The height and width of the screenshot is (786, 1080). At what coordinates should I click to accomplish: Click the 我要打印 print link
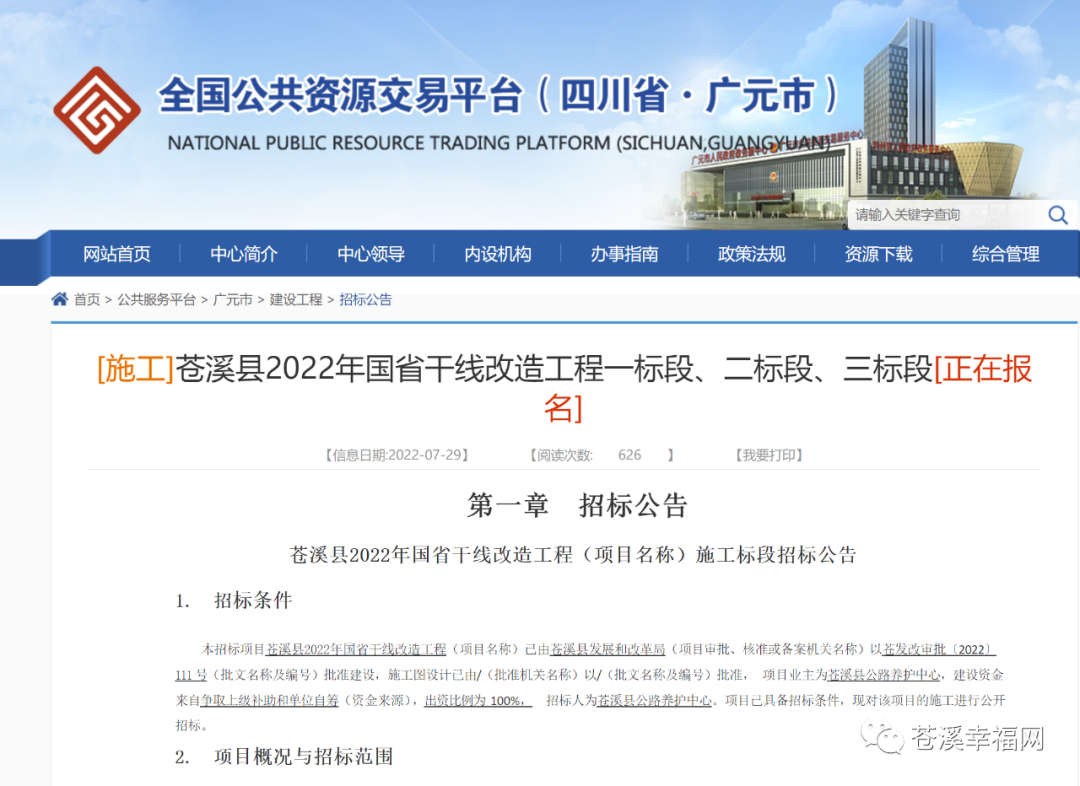769,455
